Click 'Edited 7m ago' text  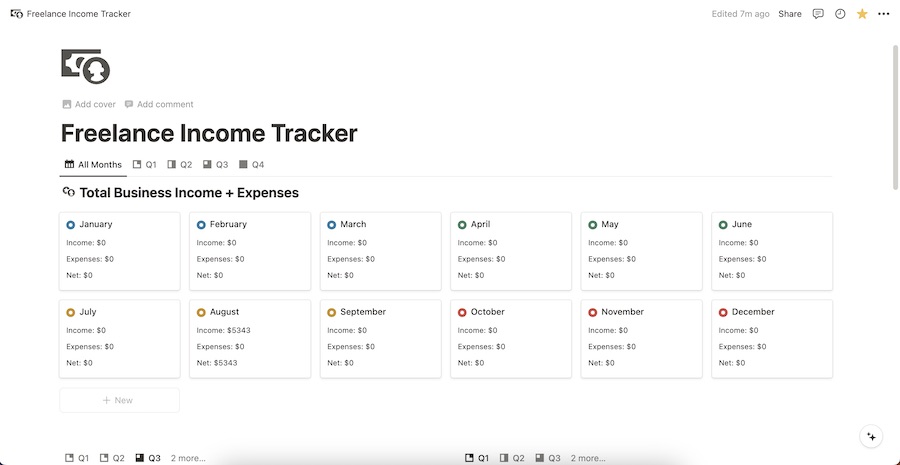[740, 14]
